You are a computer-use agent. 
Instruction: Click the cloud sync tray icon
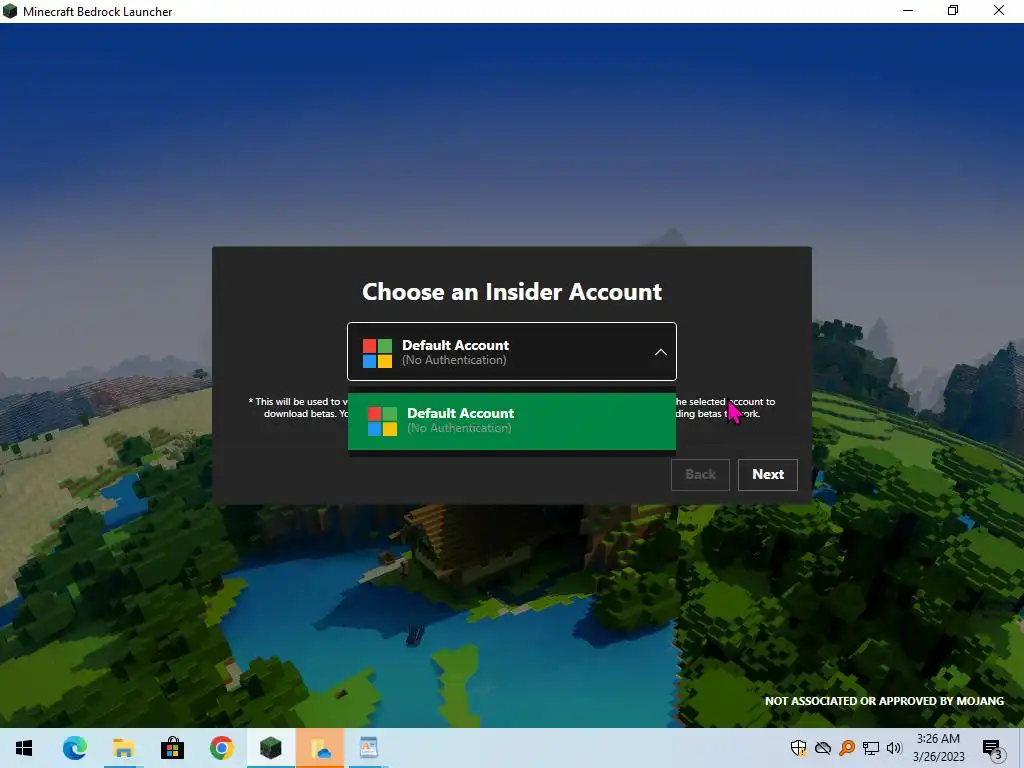pos(823,748)
